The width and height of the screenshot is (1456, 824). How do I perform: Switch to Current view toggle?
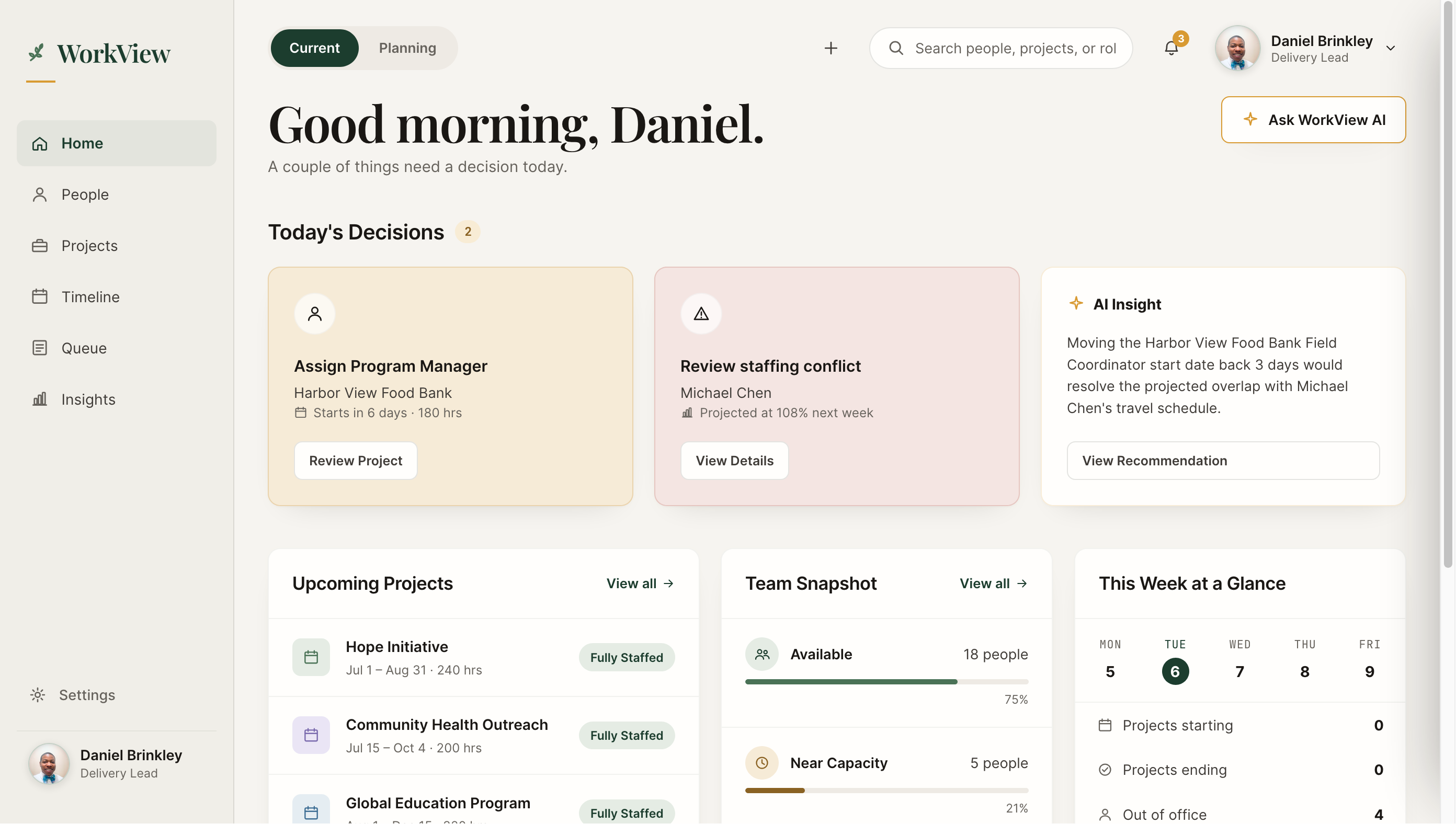tap(314, 48)
